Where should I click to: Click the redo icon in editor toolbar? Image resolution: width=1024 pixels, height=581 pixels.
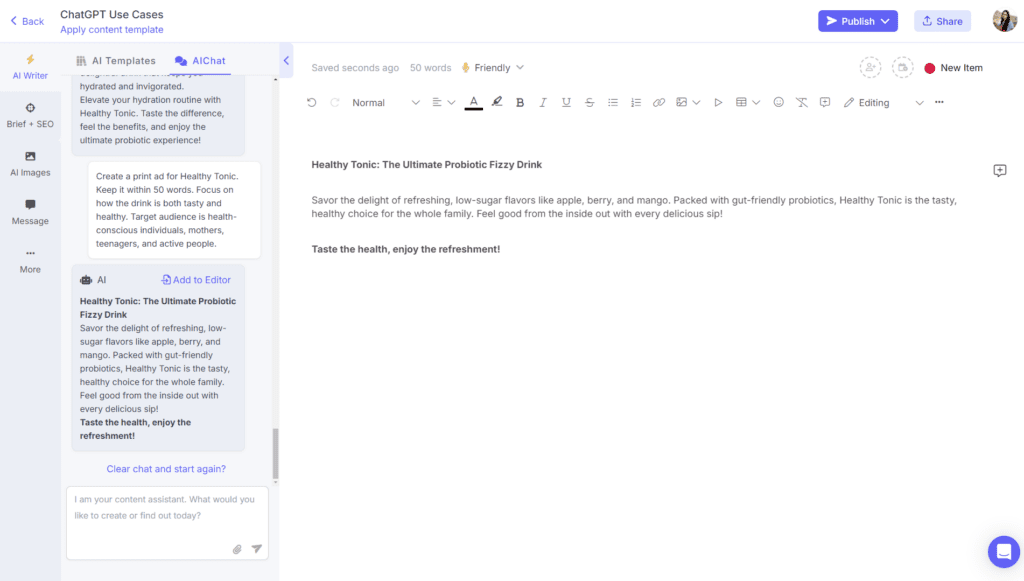pyautogui.click(x=334, y=102)
